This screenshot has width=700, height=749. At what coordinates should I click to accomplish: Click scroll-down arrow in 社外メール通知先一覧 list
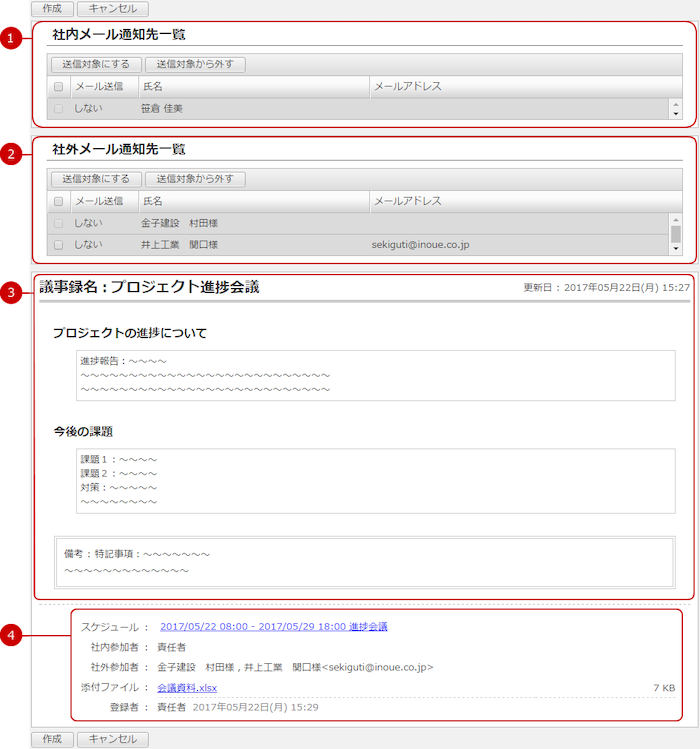pos(676,249)
